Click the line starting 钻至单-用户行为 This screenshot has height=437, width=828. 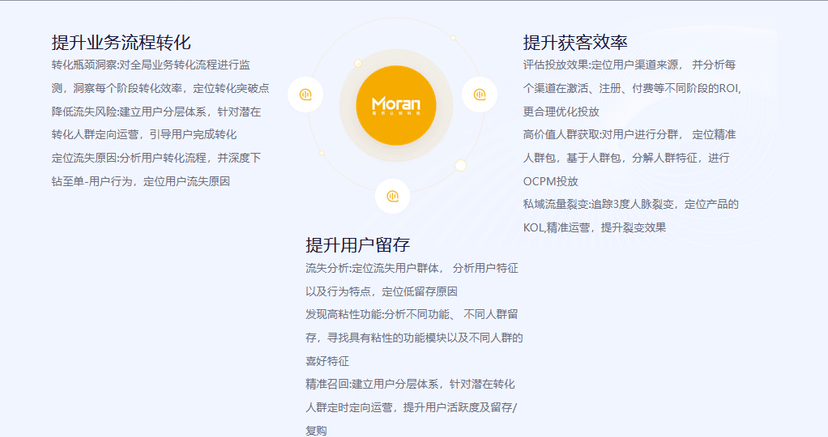141,181
